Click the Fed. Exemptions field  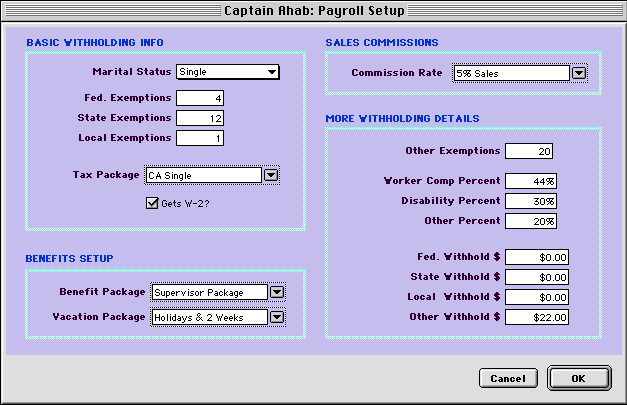(200, 98)
